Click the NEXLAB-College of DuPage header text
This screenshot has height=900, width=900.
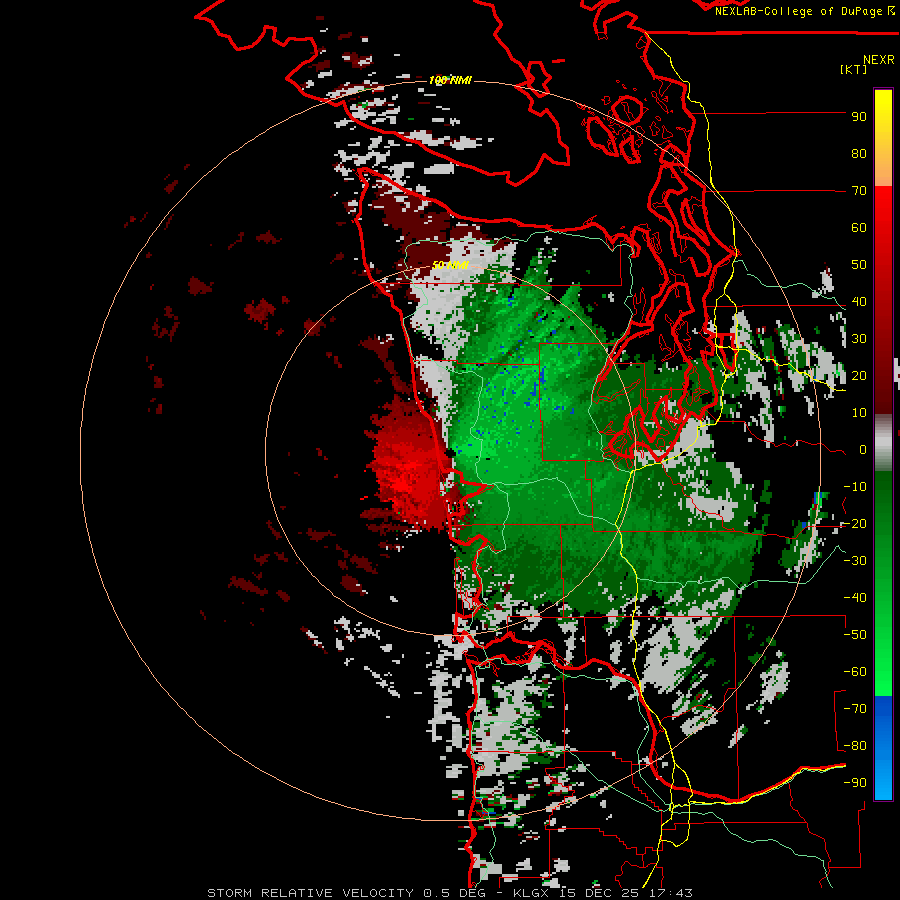[x=804, y=11]
